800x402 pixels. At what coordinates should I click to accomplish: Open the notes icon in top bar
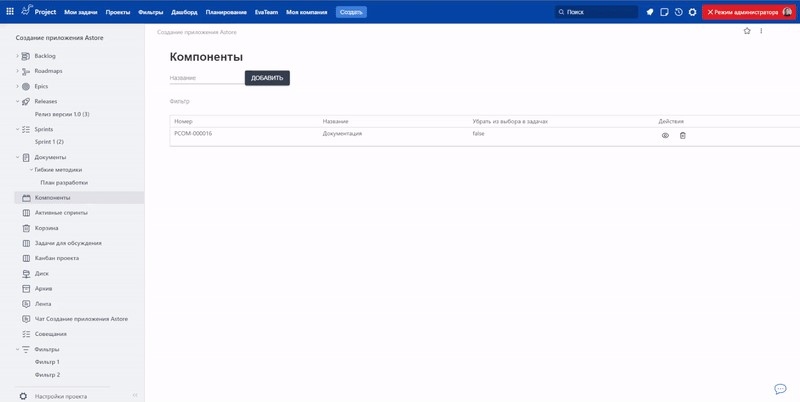point(664,12)
